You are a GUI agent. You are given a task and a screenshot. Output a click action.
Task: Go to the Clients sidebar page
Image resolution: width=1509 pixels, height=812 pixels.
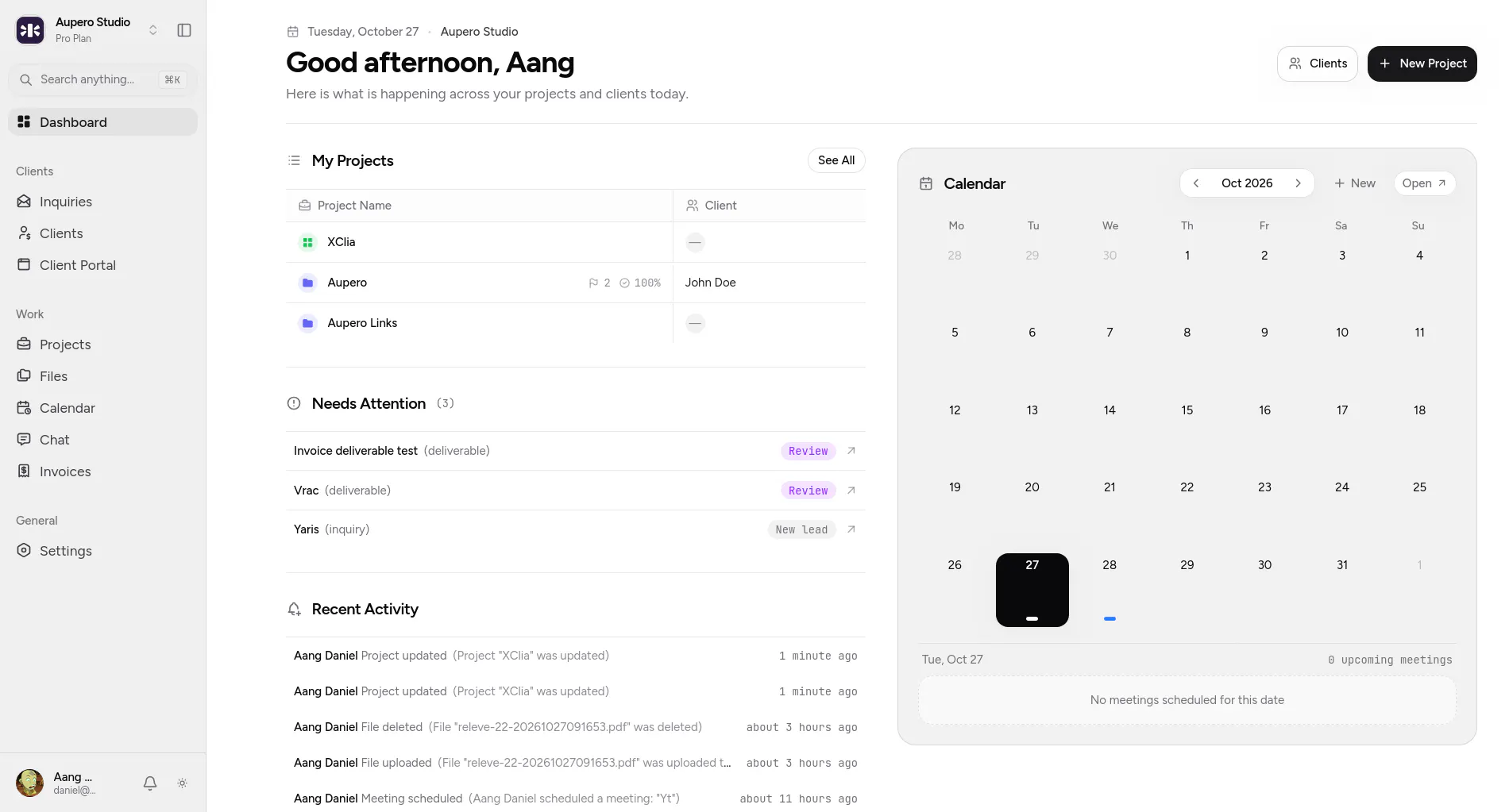102,233
